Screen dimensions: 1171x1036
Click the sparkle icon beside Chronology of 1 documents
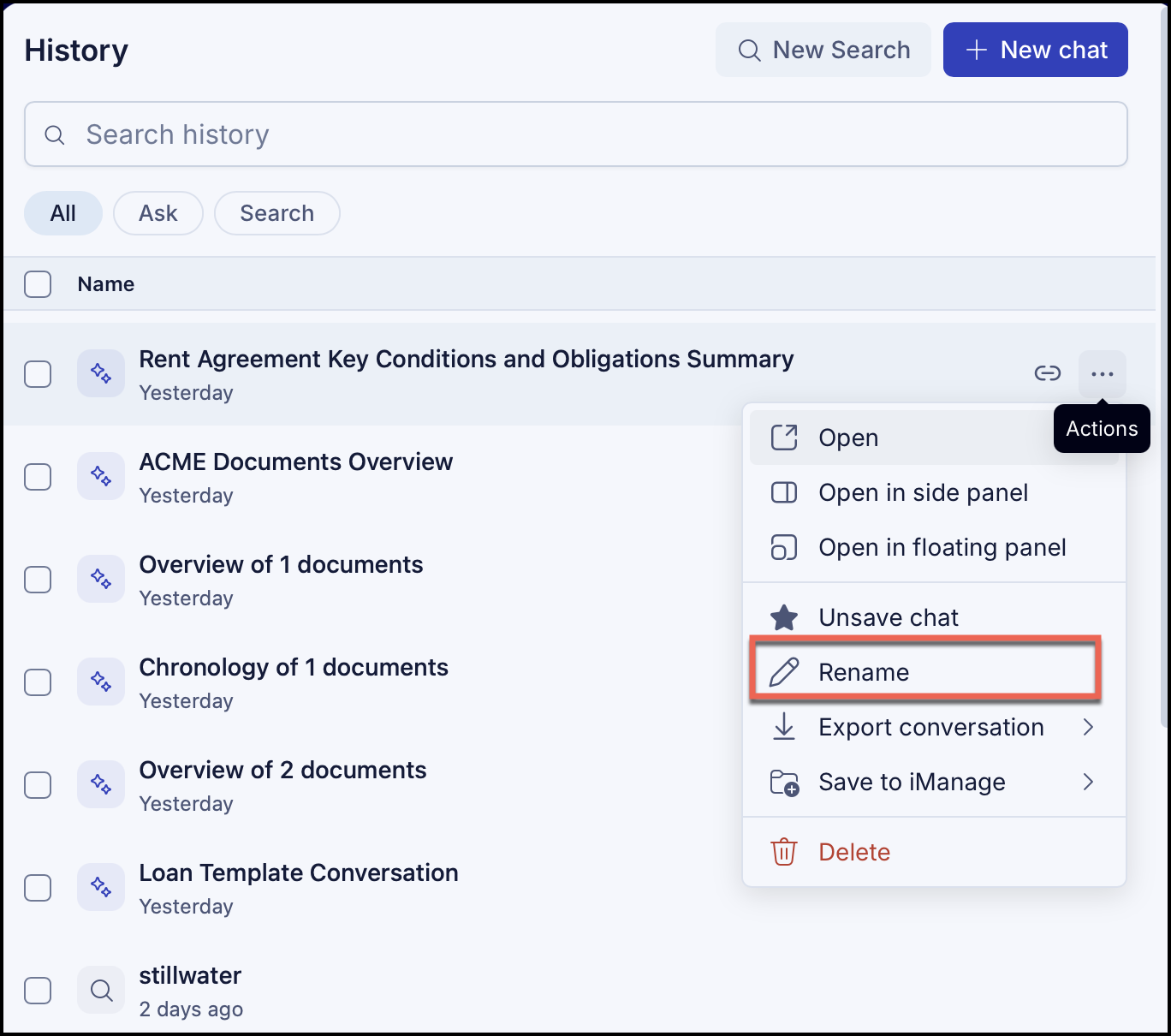[x=101, y=682]
